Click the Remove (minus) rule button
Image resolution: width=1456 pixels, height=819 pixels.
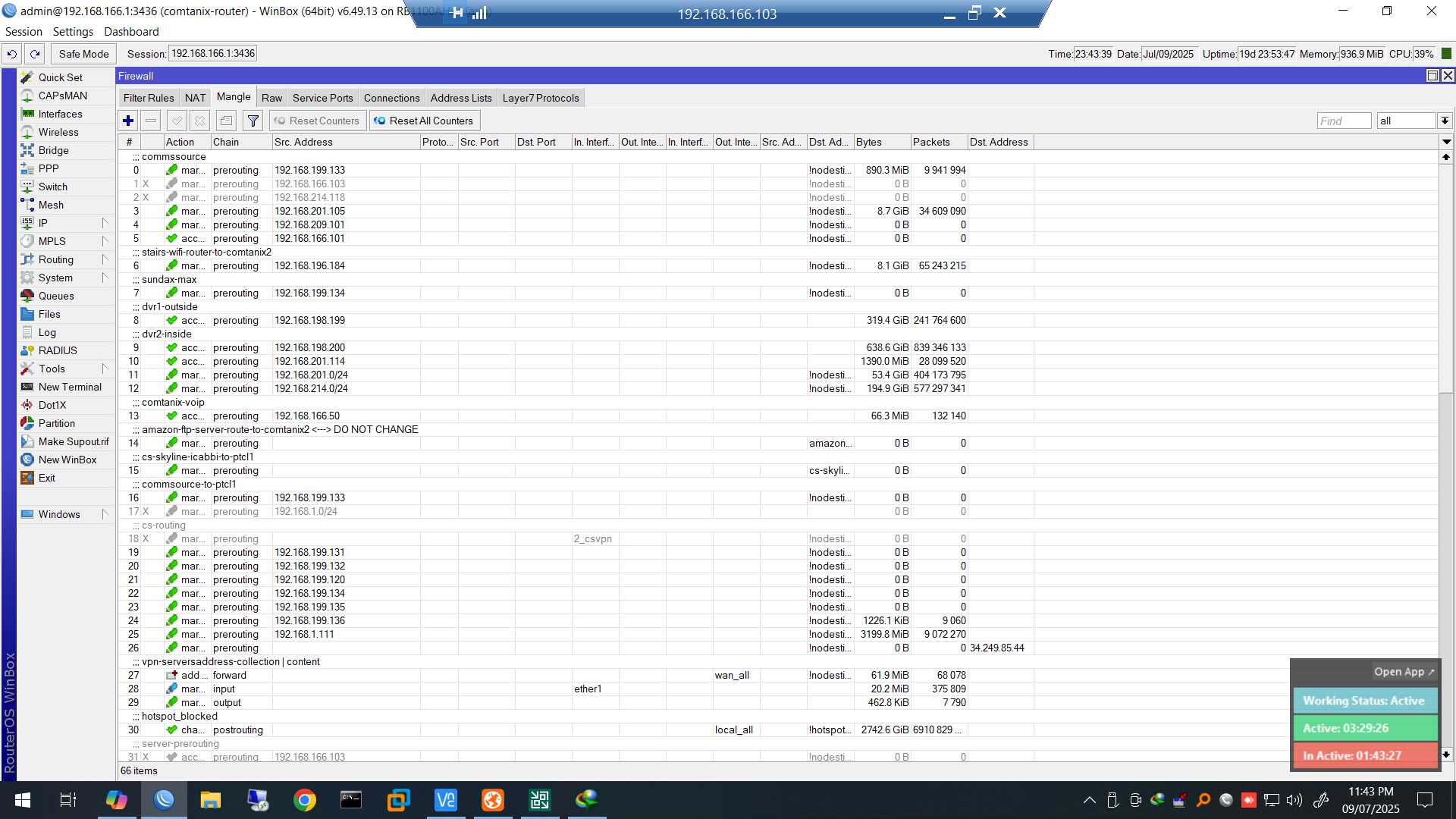tap(151, 121)
